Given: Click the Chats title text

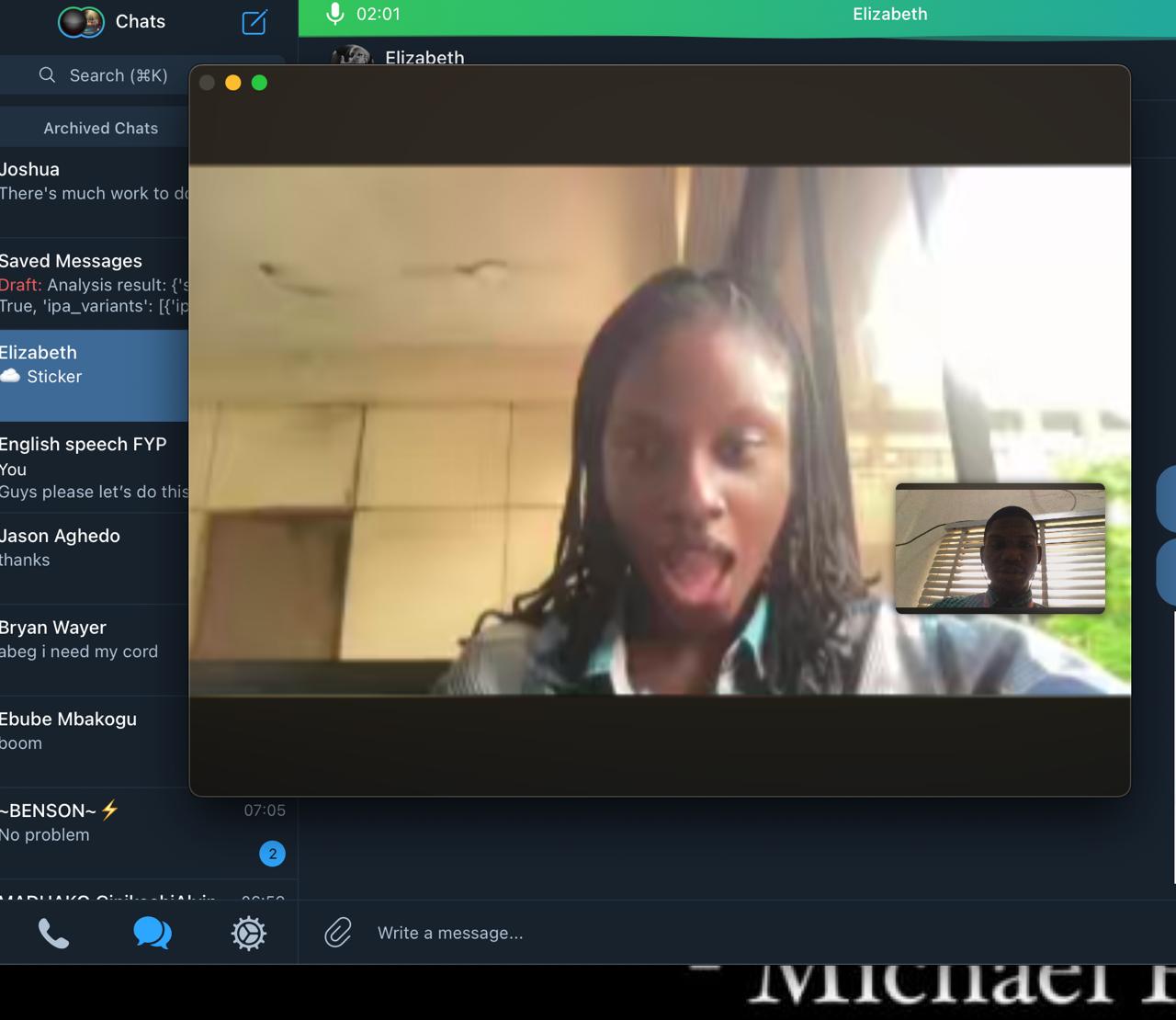Looking at the screenshot, I should click(141, 21).
